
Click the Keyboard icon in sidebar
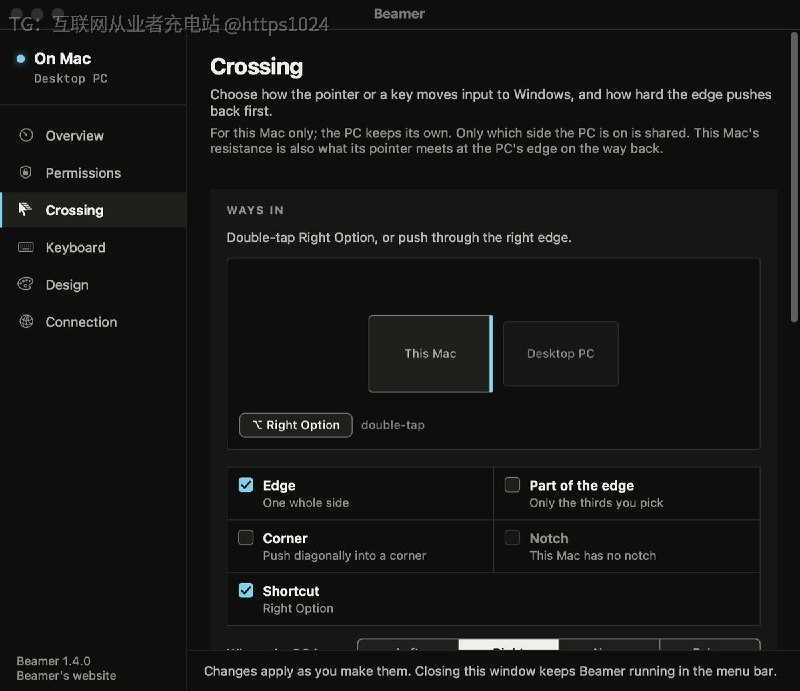pos(26,247)
